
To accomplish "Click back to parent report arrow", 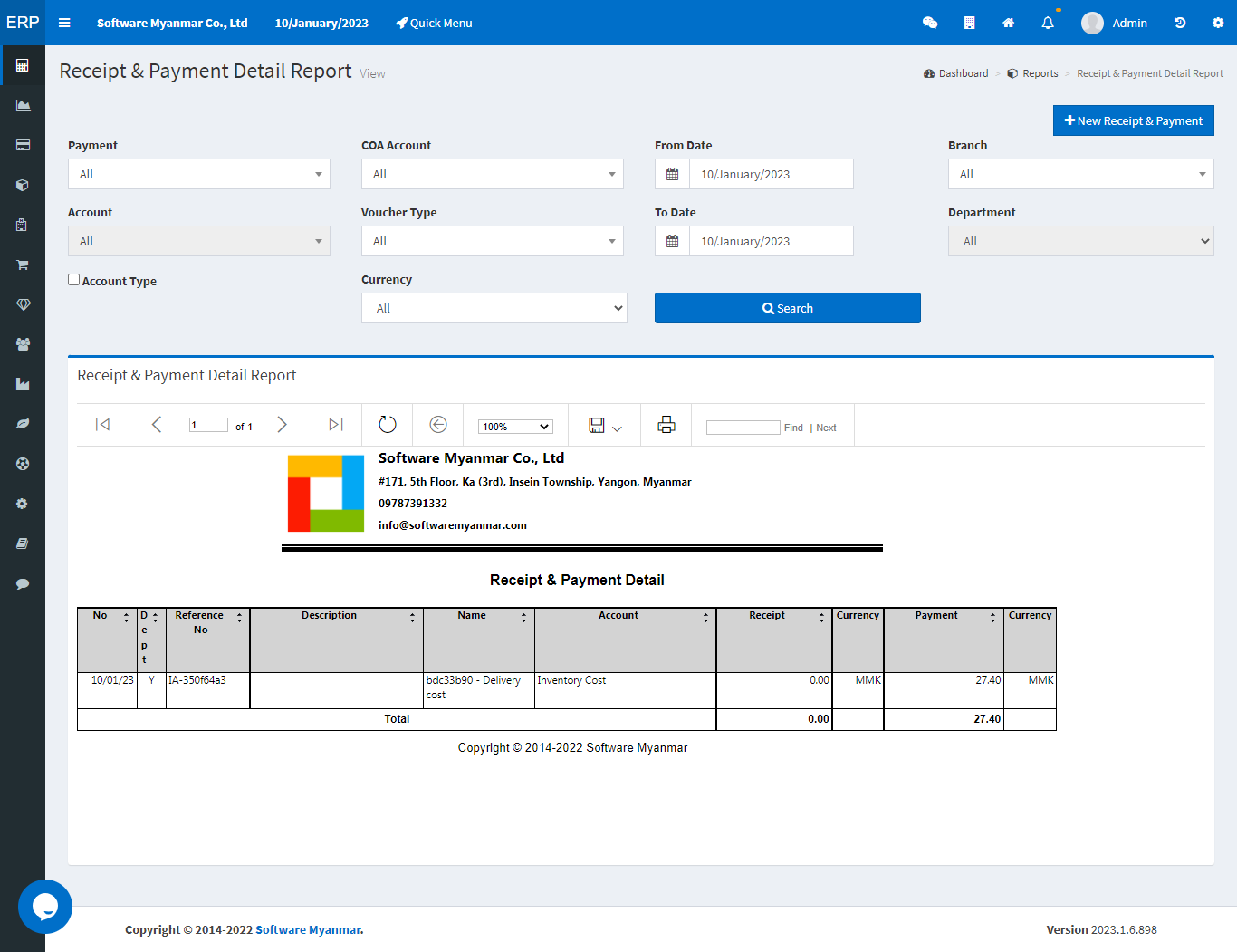I will 438,425.
